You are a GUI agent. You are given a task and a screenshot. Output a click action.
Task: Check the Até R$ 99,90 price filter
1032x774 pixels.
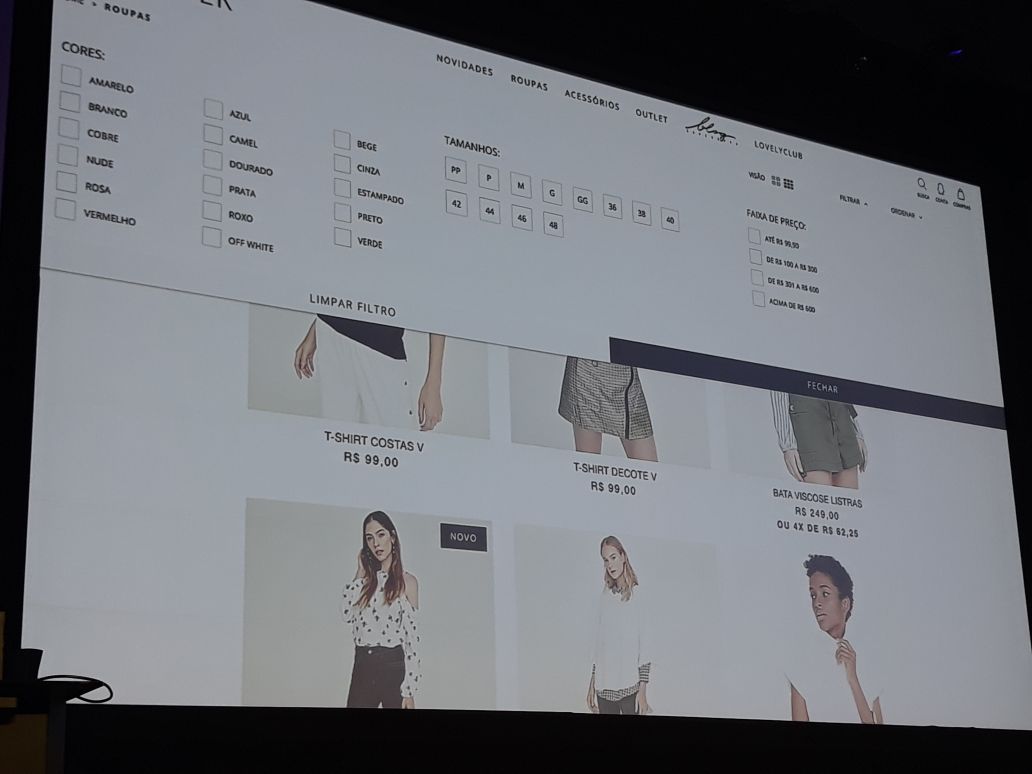click(754, 236)
